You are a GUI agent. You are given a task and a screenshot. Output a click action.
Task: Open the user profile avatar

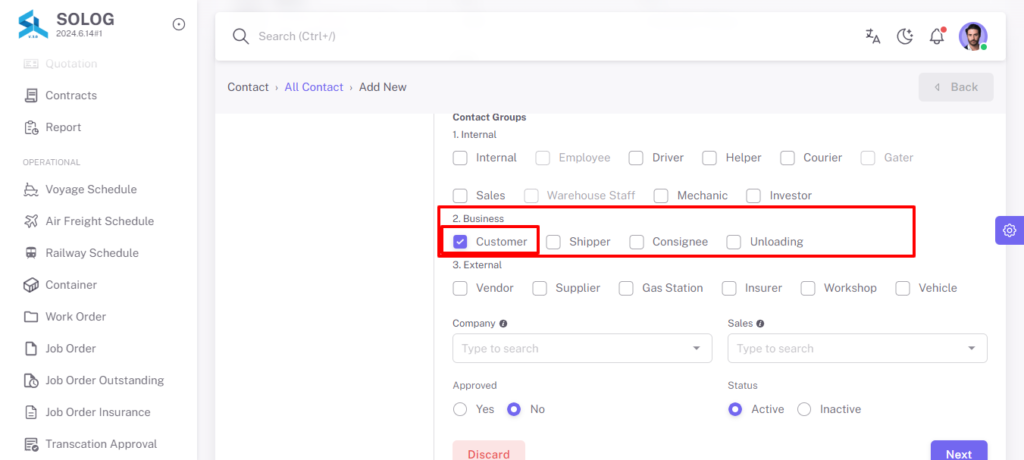973,36
